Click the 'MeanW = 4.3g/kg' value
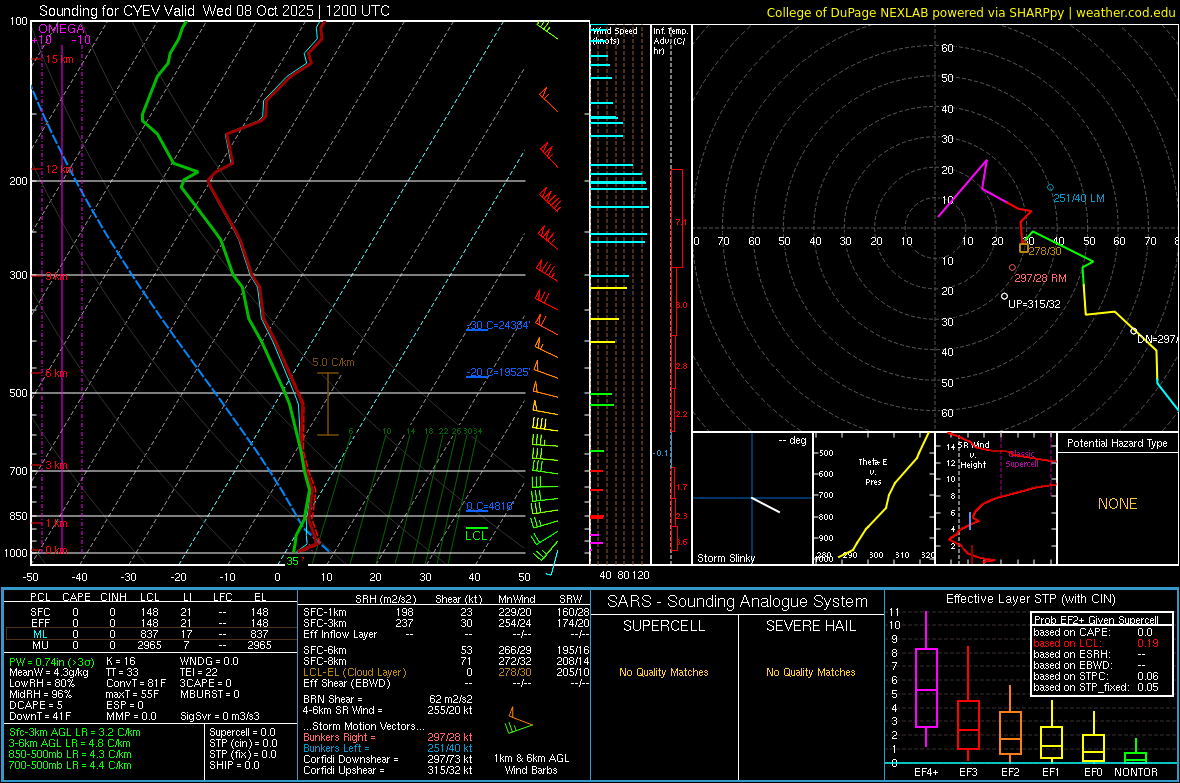The width and height of the screenshot is (1180, 783). (x=49, y=672)
